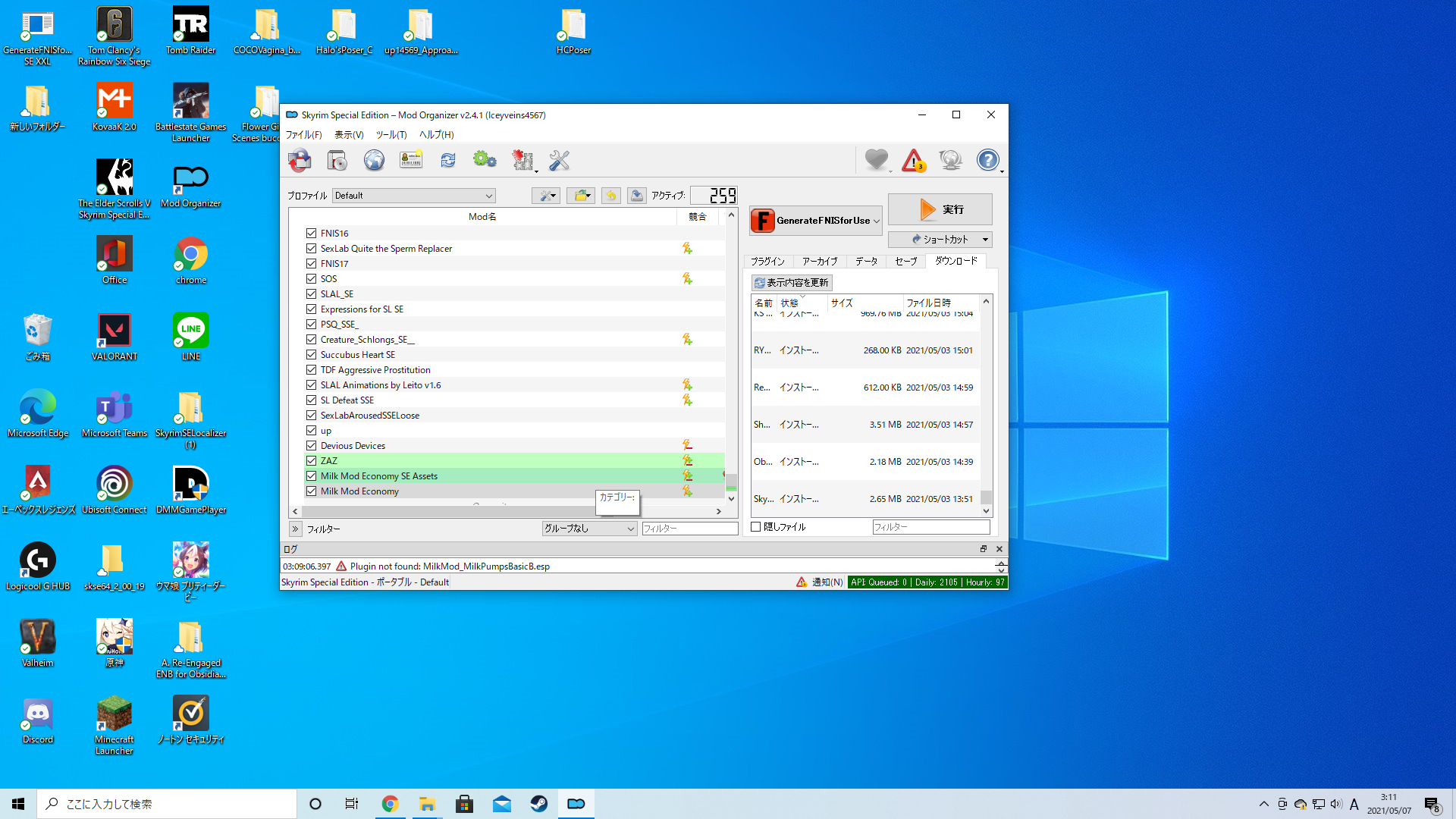This screenshot has width=1456, height=819.
Task: Click the Windows taskbar search box
Action: pyautogui.click(x=167, y=804)
